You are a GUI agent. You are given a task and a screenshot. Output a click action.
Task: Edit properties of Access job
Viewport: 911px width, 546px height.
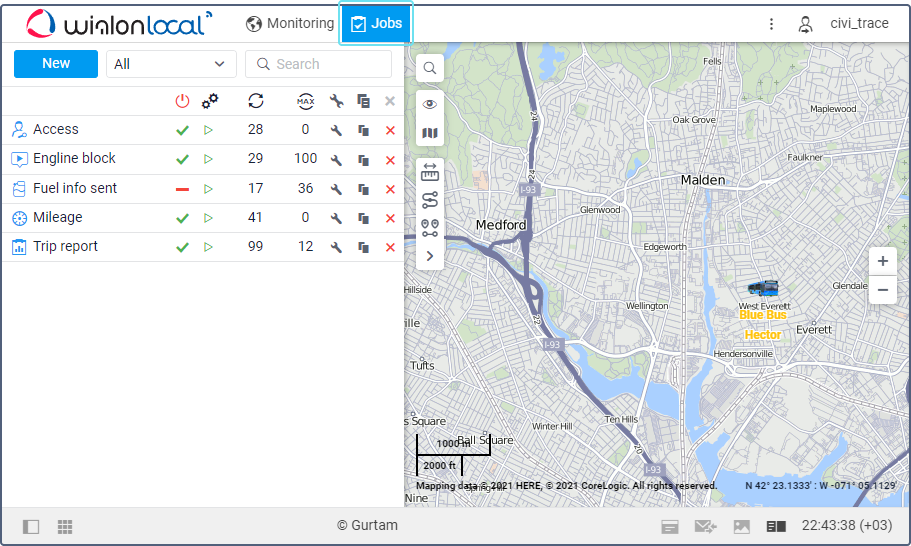click(336, 130)
